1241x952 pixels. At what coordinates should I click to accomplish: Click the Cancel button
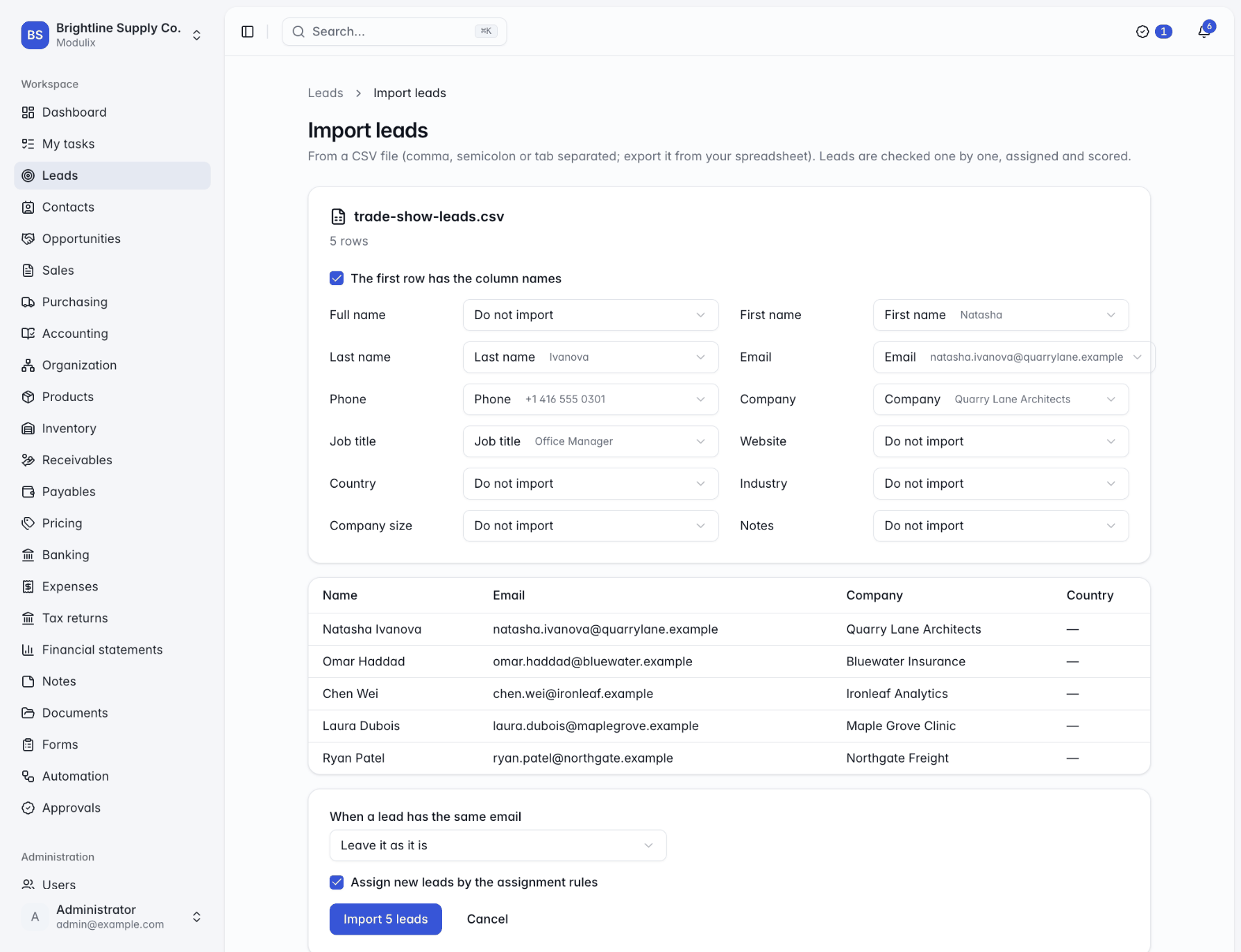(x=487, y=919)
